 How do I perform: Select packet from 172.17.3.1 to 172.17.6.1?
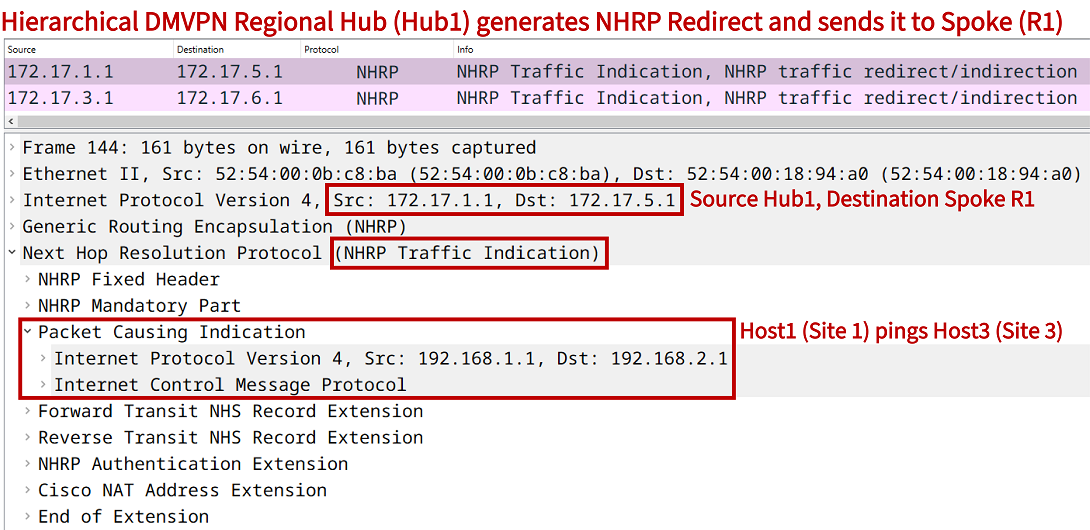point(545,98)
